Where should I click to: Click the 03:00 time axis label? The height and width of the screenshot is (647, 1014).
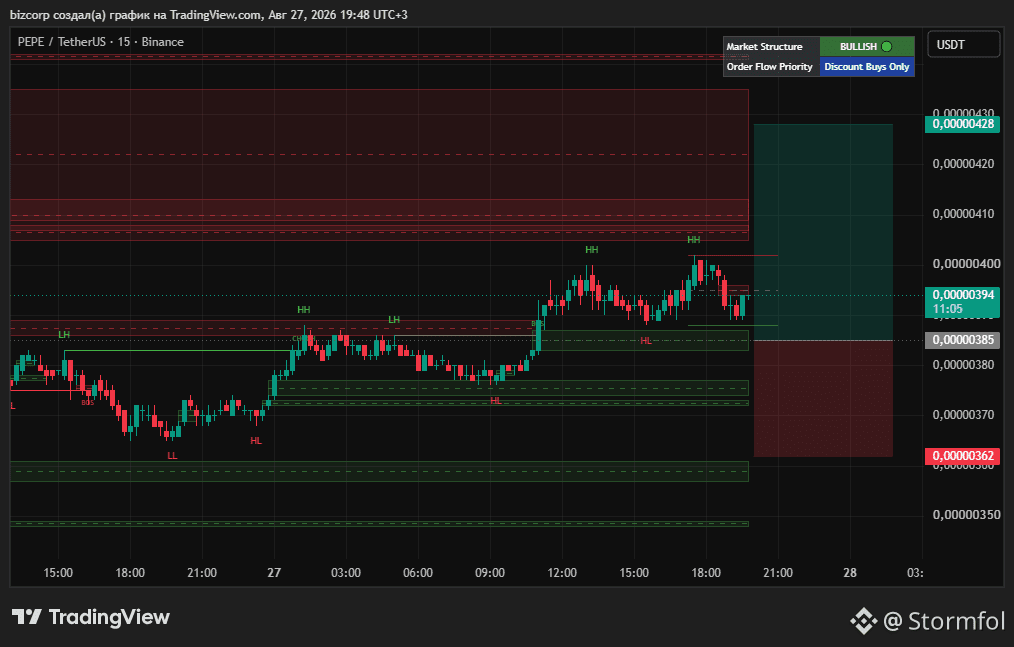pos(346,573)
